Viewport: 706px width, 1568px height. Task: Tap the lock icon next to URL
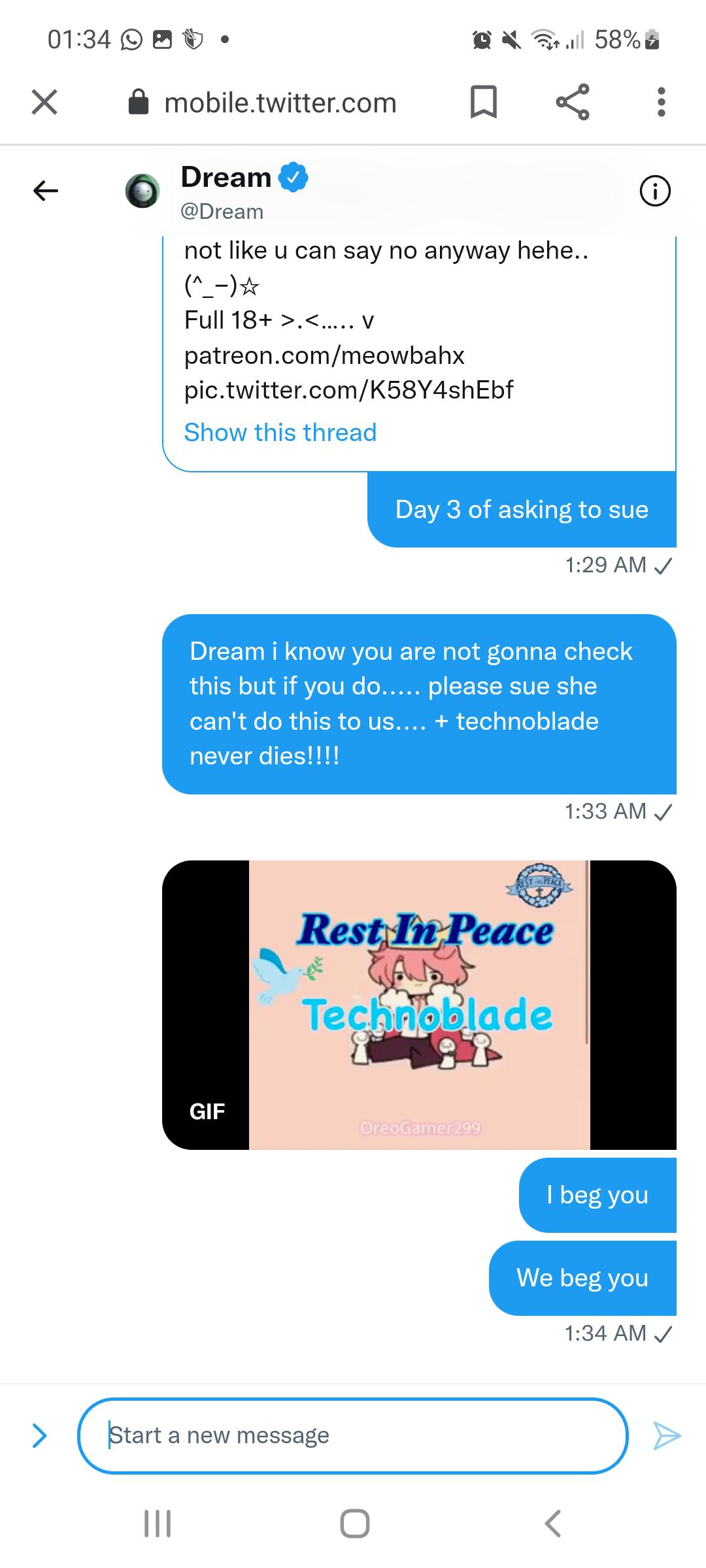coord(139,102)
